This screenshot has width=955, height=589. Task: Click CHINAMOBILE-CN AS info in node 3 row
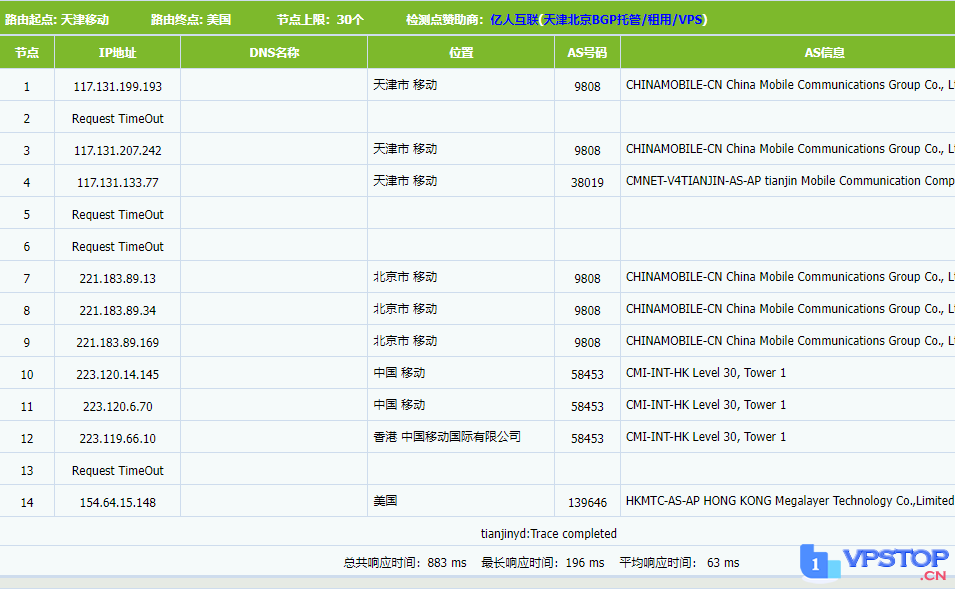790,149
